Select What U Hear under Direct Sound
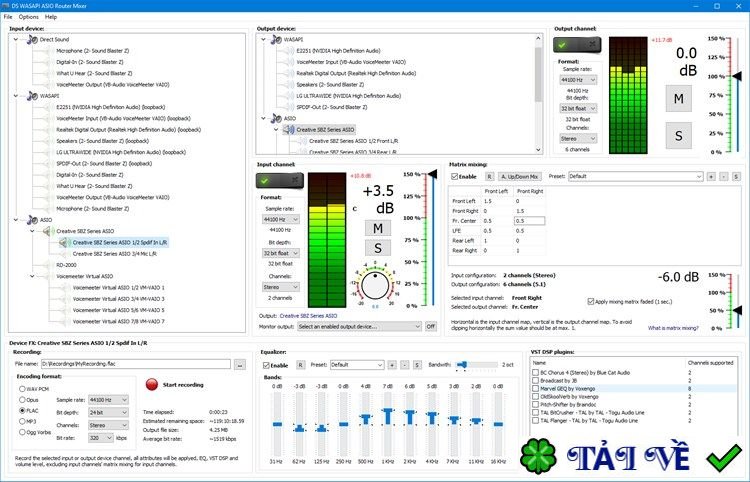The image size is (750, 482). coord(94,73)
